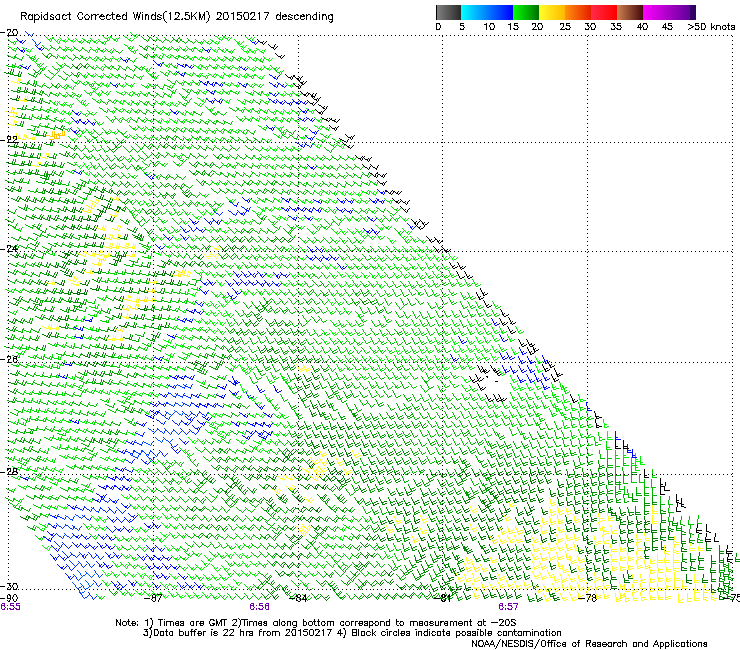The width and height of the screenshot is (740, 650).
Task: Click the '-28' latitude axis label
Action: pos(9,472)
